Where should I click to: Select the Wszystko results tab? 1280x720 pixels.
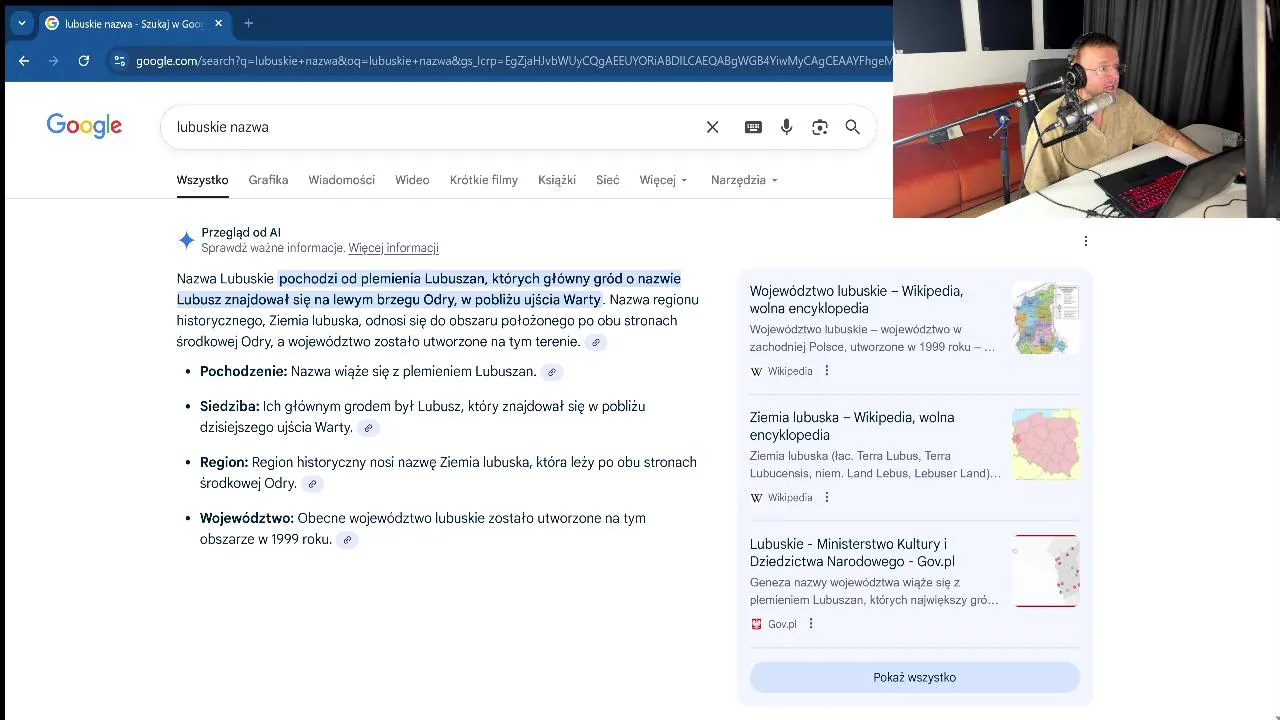pos(202,180)
